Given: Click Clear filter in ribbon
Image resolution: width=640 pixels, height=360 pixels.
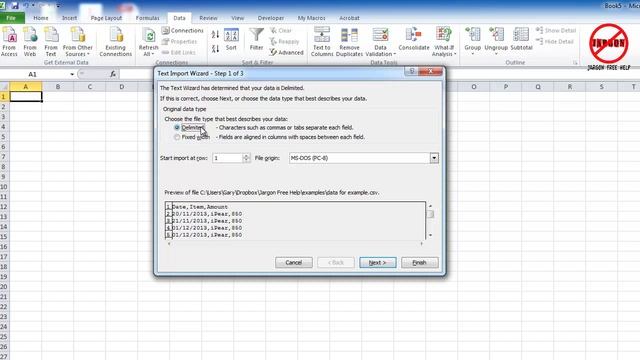Looking at the screenshot, I should click(x=281, y=31).
